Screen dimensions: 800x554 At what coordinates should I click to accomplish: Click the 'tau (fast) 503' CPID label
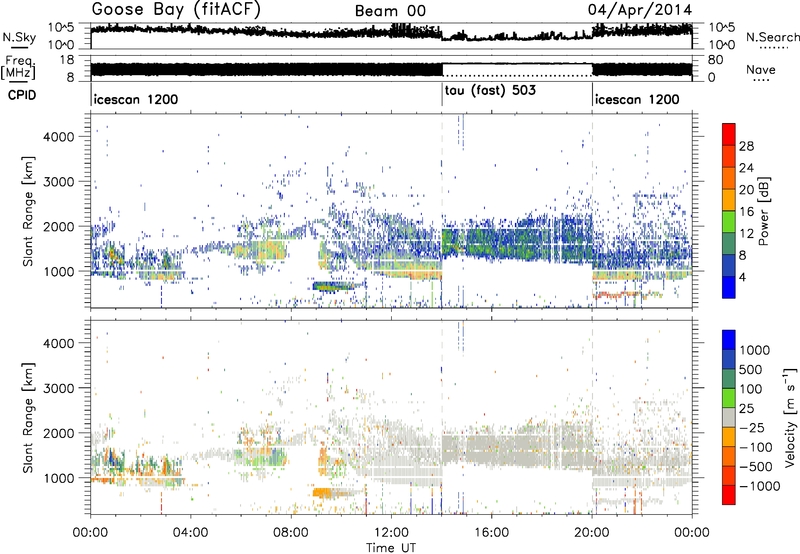(490, 91)
